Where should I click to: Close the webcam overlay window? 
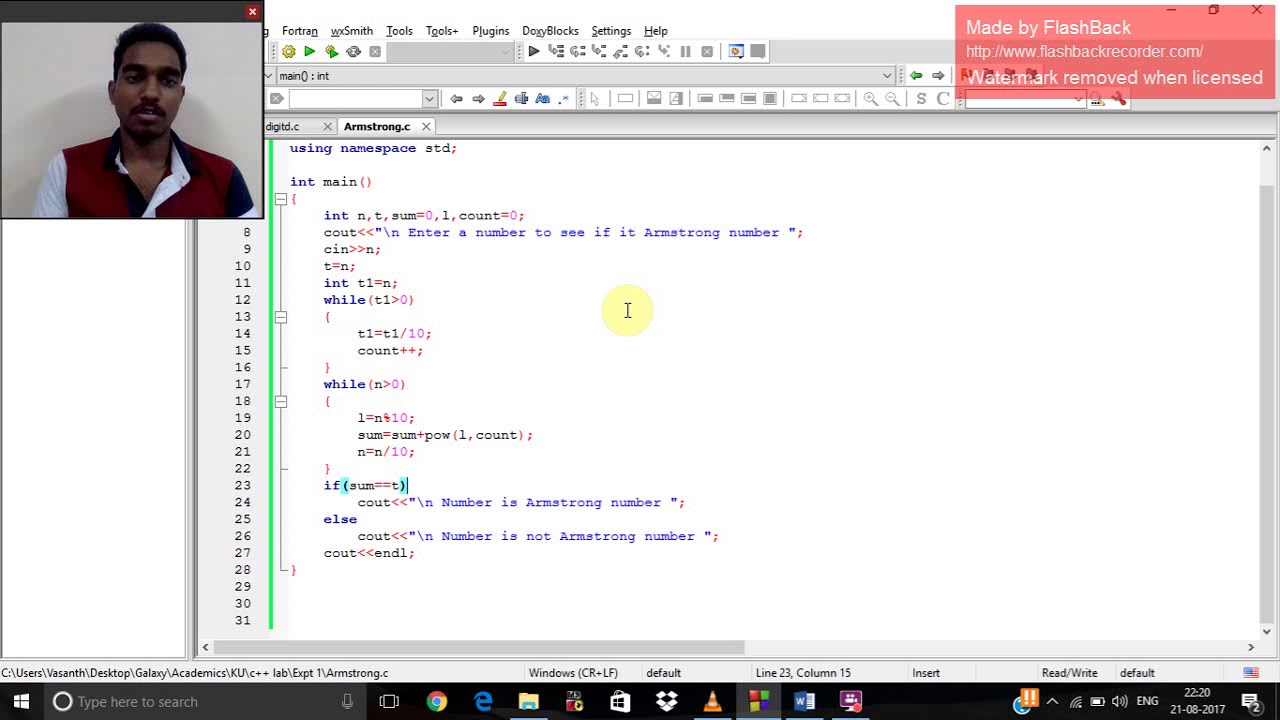(252, 11)
